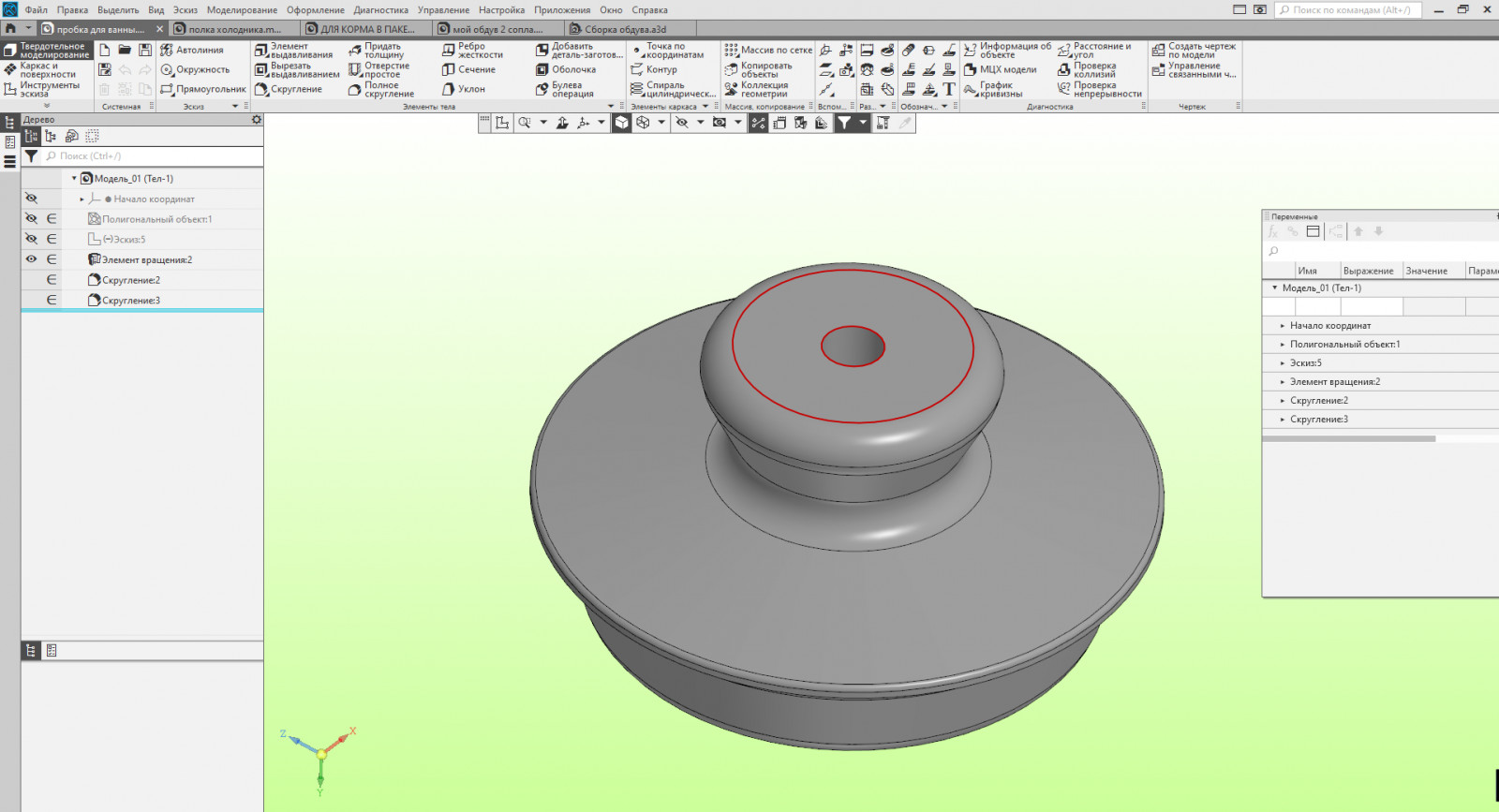
Task: Start Вырезать выдавливанием cut command
Action: [x=297, y=69]
